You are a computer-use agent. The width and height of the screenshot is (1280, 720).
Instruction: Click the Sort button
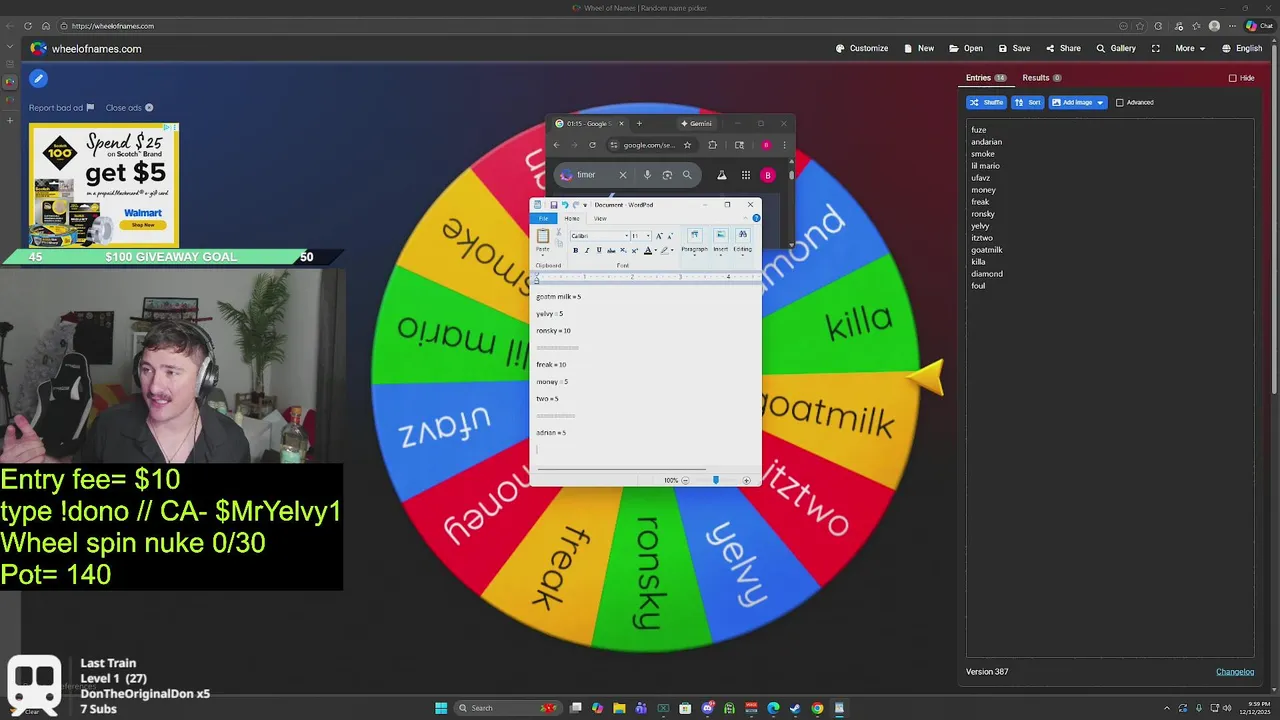[x=1028, y=102]
